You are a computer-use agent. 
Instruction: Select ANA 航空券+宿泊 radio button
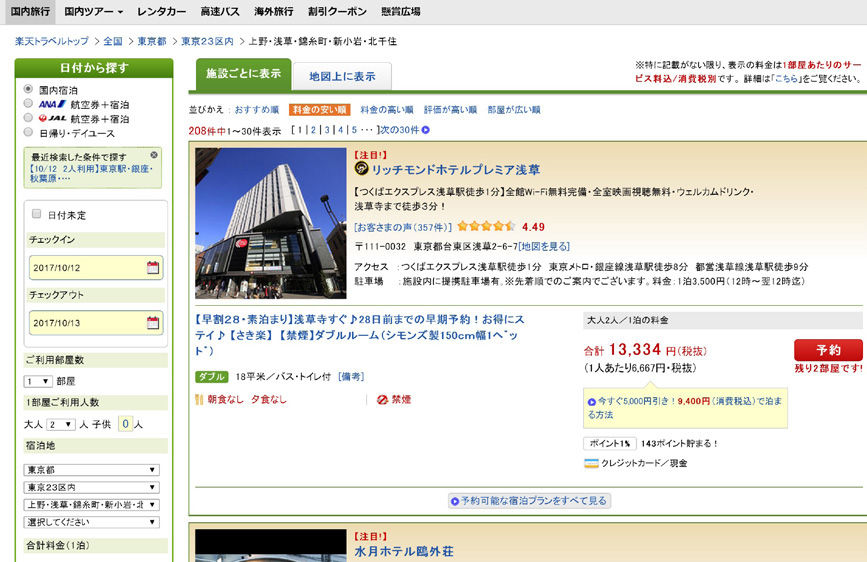point(28,103)
